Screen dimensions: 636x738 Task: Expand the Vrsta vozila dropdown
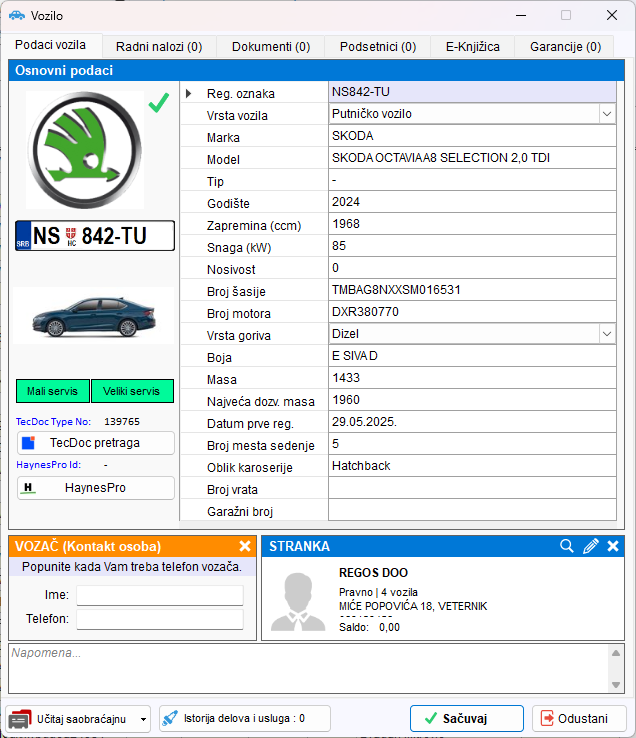click(607, 114)
